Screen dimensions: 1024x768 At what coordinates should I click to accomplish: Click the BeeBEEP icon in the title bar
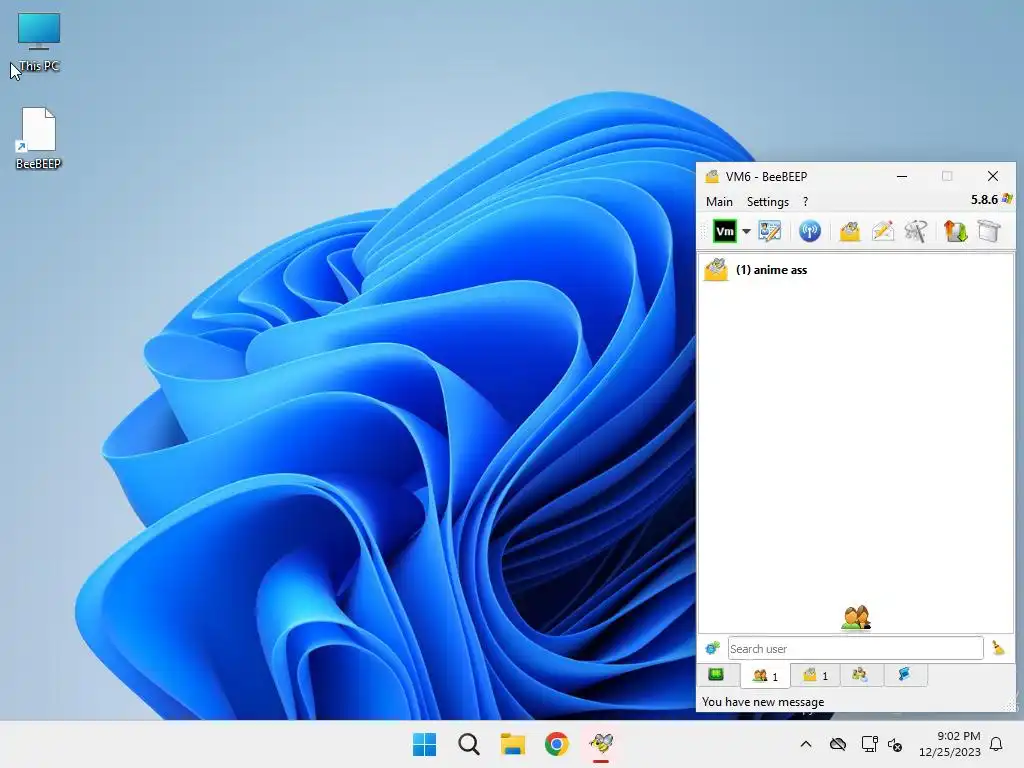712,176
